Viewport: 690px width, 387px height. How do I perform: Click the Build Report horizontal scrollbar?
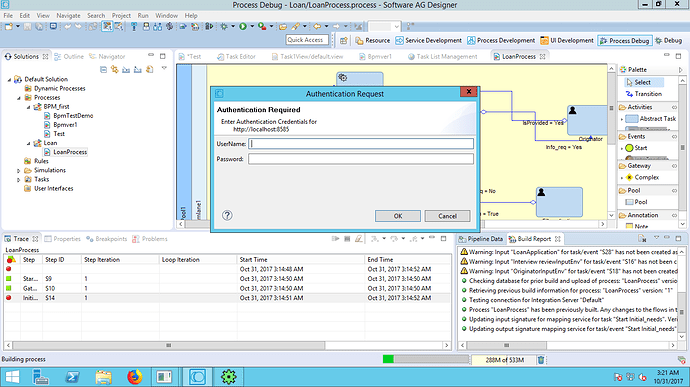(x=568, y=345)
